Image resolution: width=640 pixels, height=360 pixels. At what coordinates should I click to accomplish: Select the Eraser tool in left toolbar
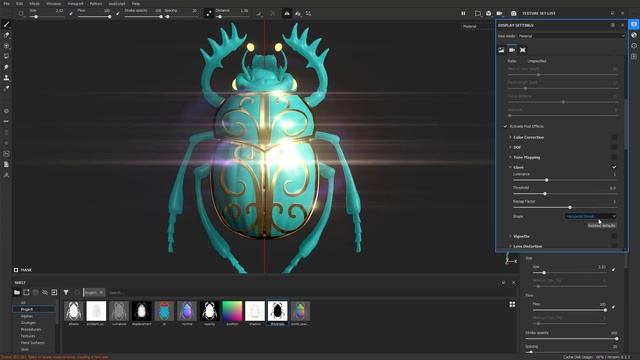point(6,35)
